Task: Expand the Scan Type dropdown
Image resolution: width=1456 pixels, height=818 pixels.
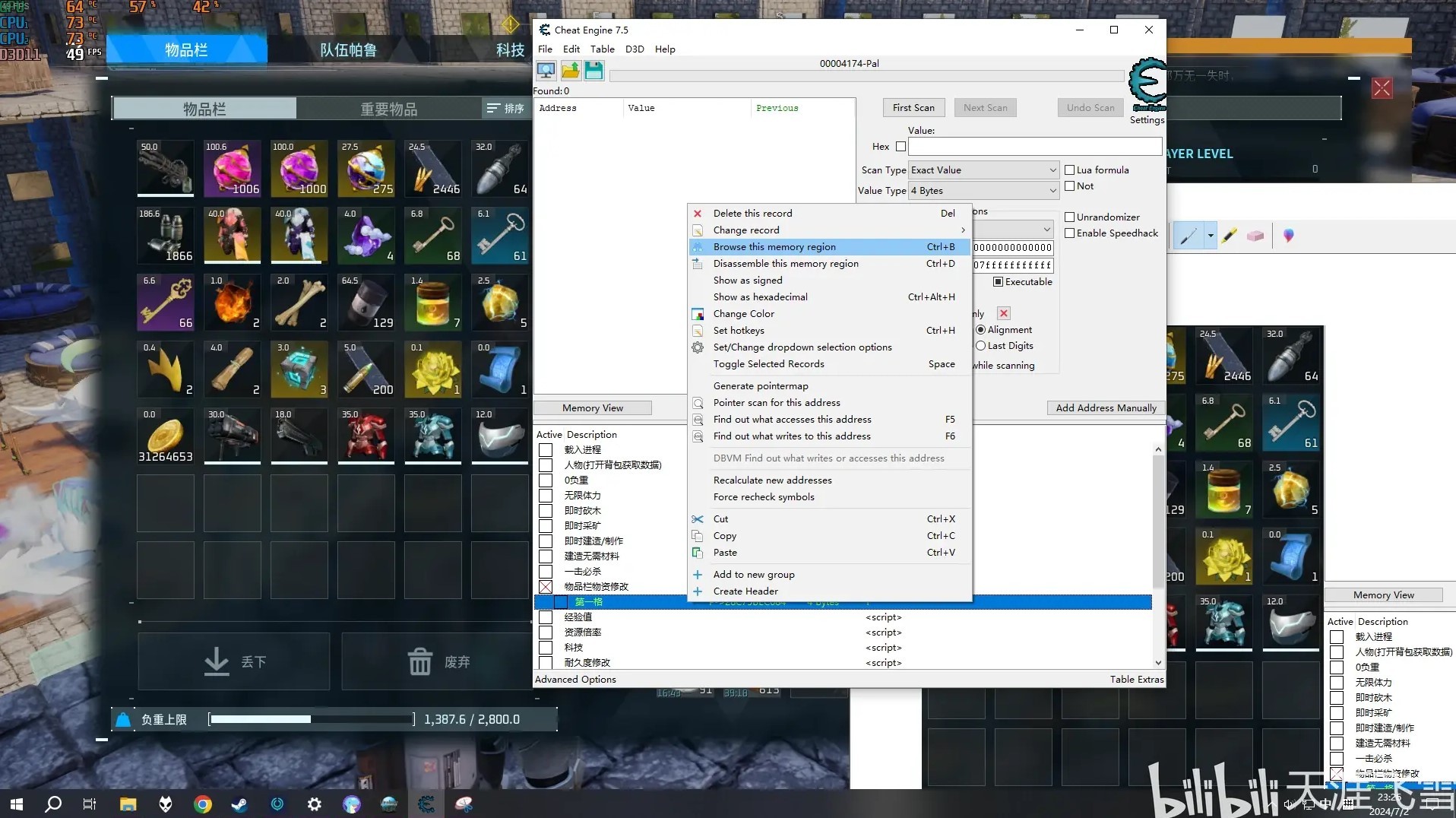Action: (983, 170)
